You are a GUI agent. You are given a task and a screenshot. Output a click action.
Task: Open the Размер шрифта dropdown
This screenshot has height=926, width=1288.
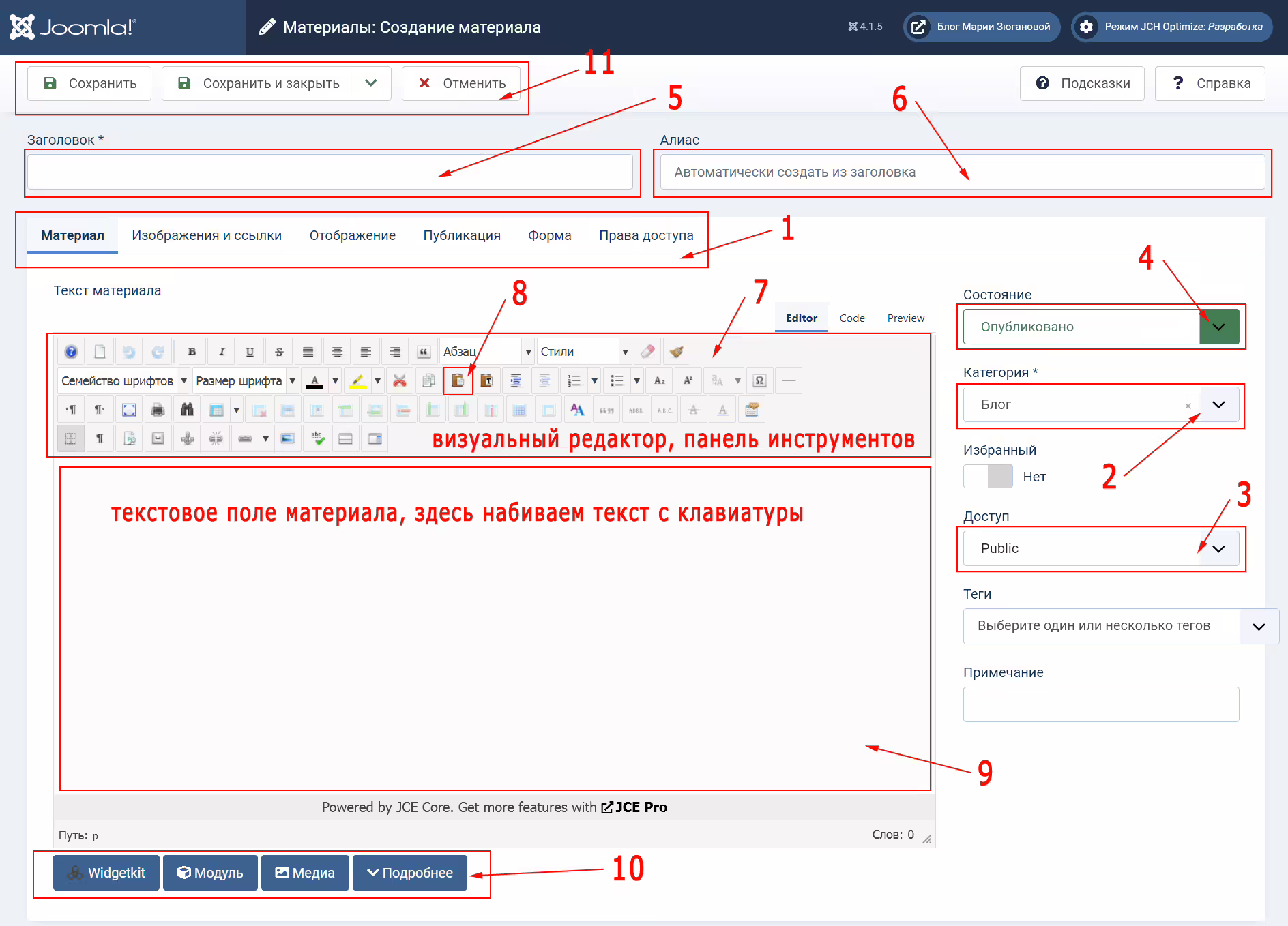tap(245, 380)
